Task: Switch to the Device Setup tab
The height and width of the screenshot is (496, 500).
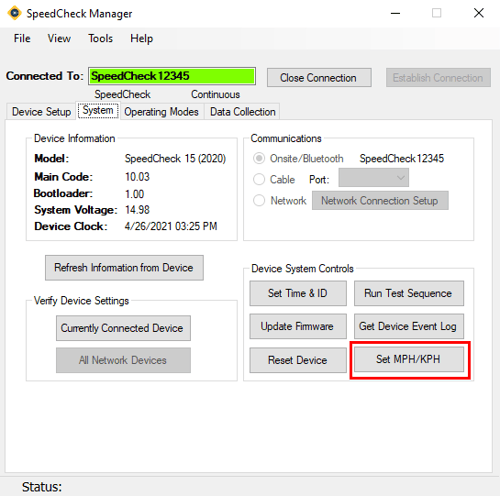Action: coord(41,111)
